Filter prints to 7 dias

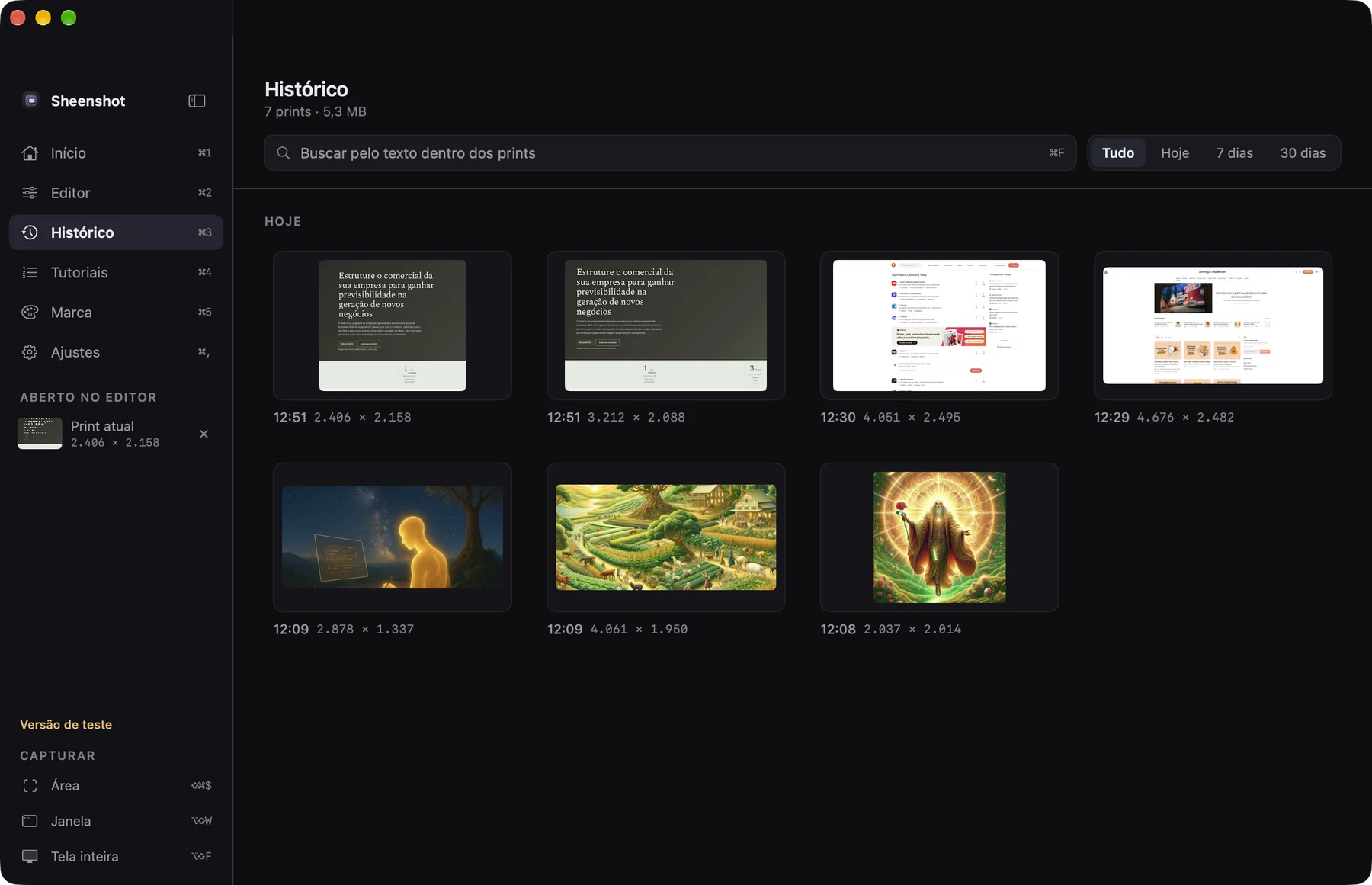tap(1234, 153)
